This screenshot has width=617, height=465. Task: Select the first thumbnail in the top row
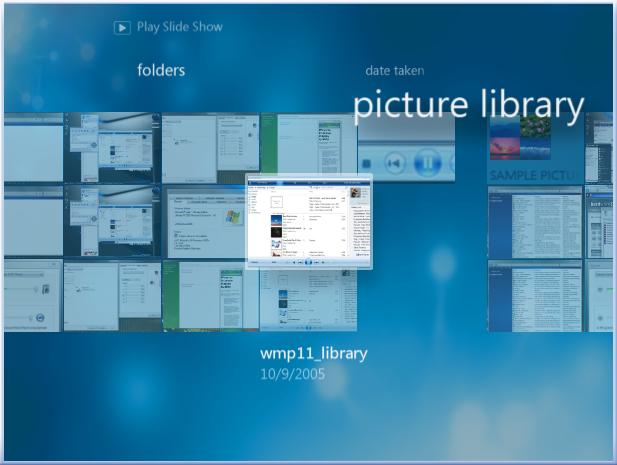tap(32, 146)
